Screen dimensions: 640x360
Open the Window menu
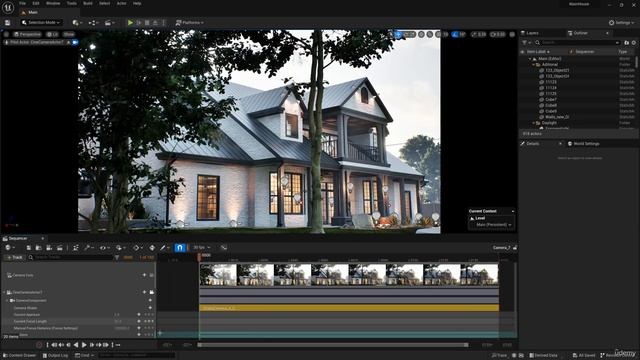coord(53,3)
